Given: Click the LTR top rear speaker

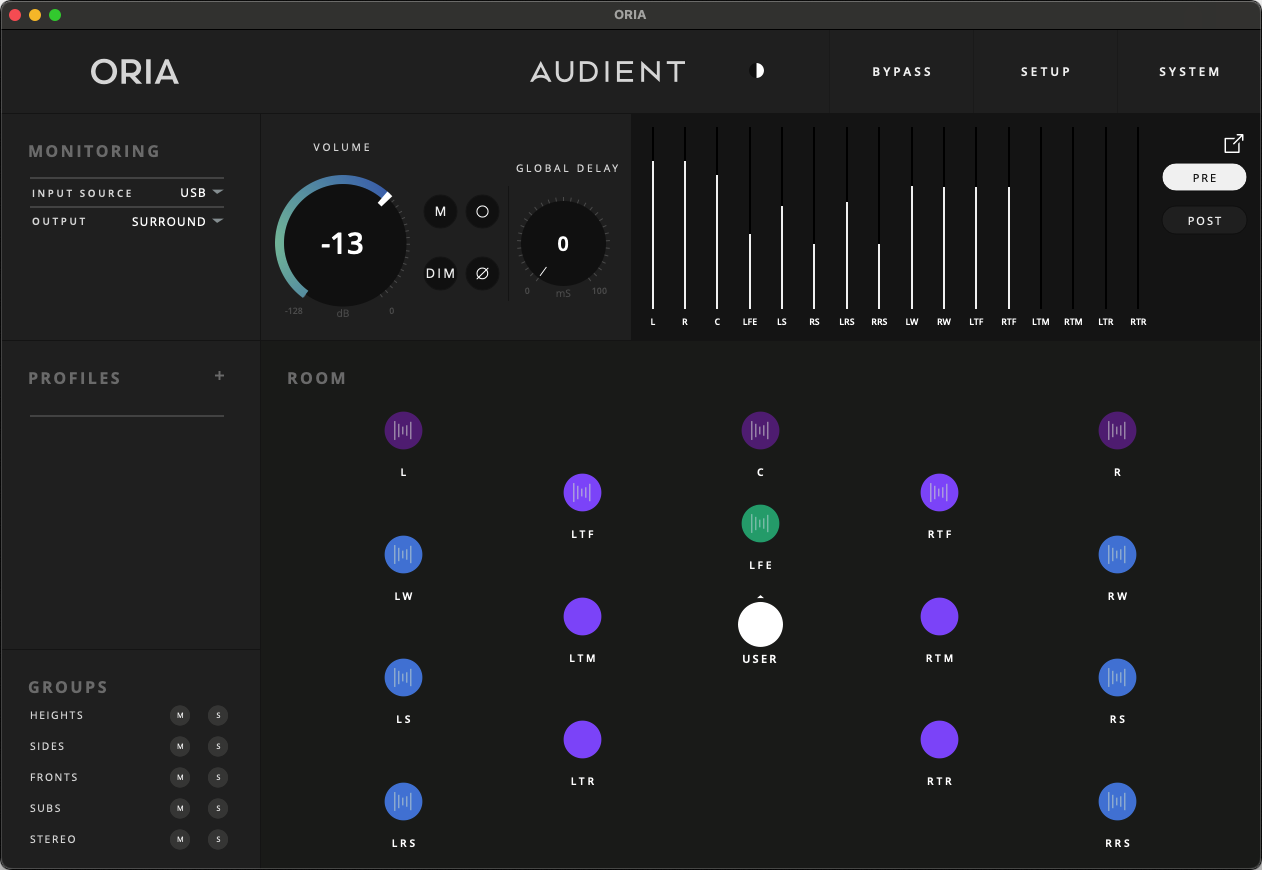Looking at the screenshot, I should [x=582, y=740].
